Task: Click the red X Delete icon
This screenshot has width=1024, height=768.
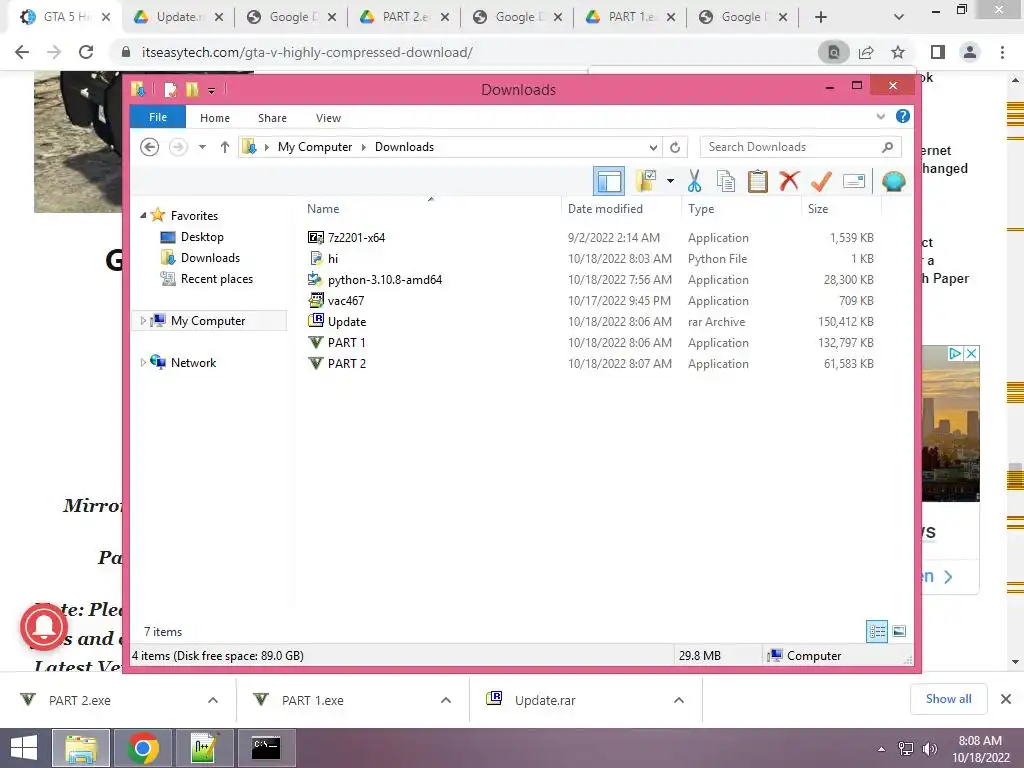Action: 789,180
